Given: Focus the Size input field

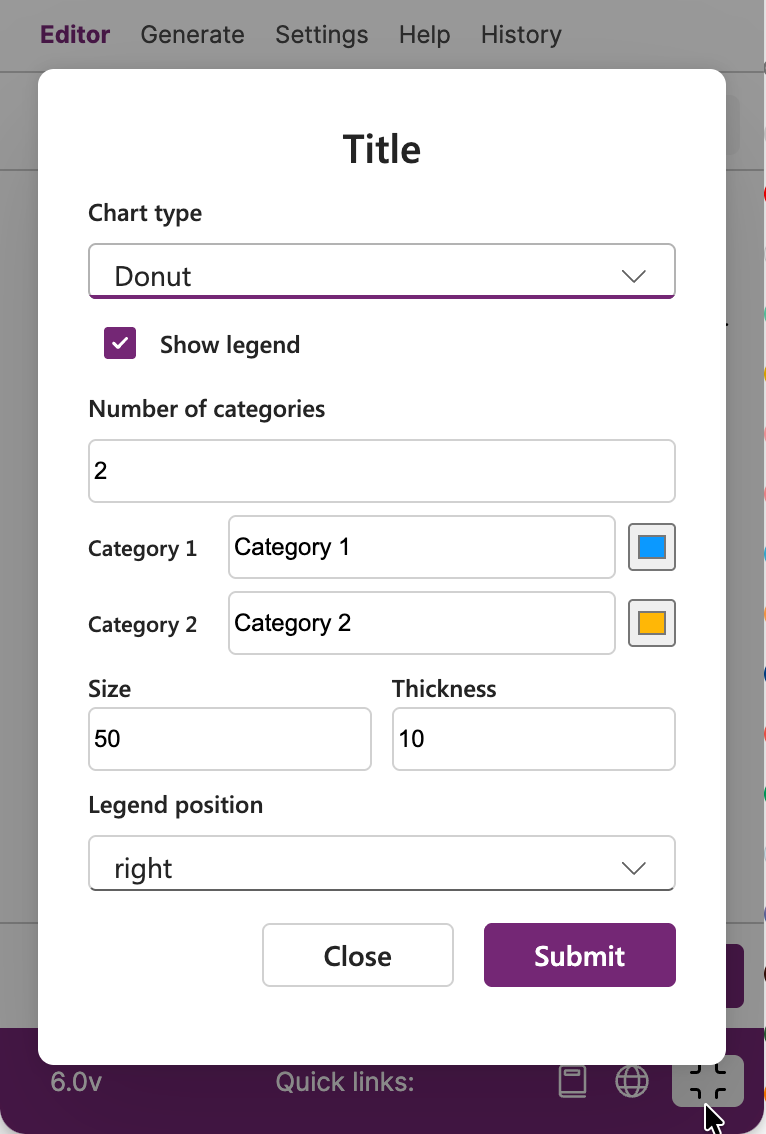Looking at the screenshot, I should (230, 739).
